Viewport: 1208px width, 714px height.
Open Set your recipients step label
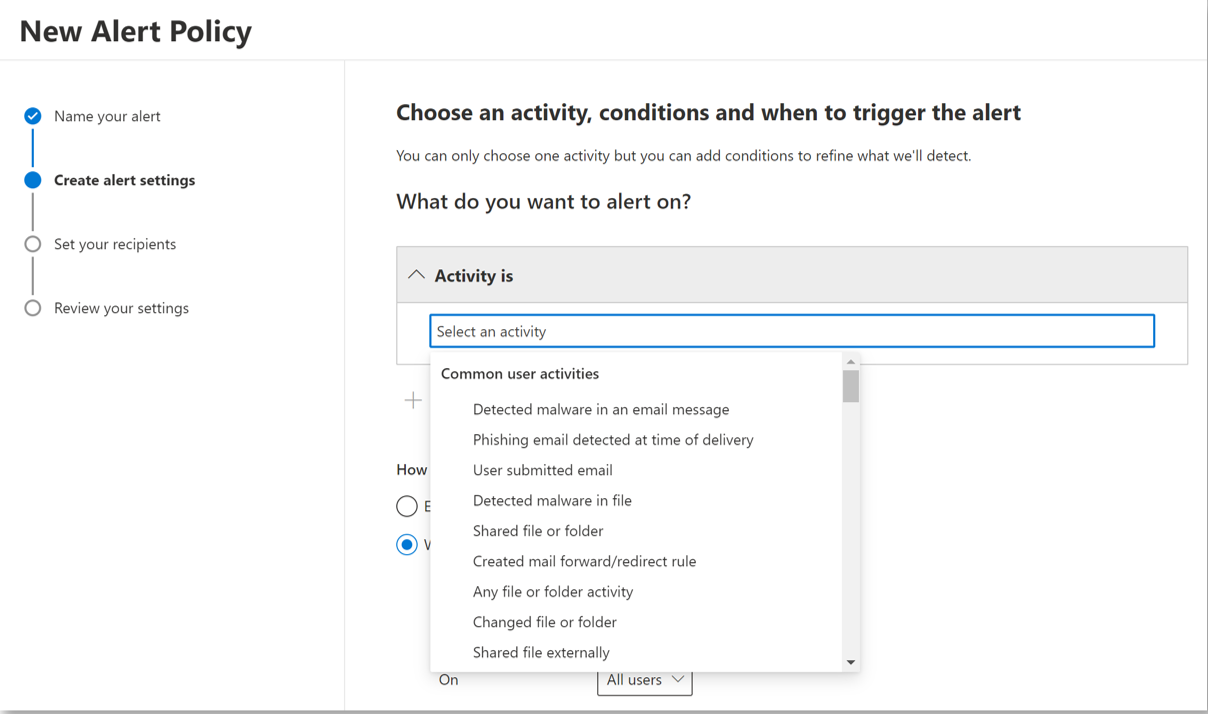(115, 244)
